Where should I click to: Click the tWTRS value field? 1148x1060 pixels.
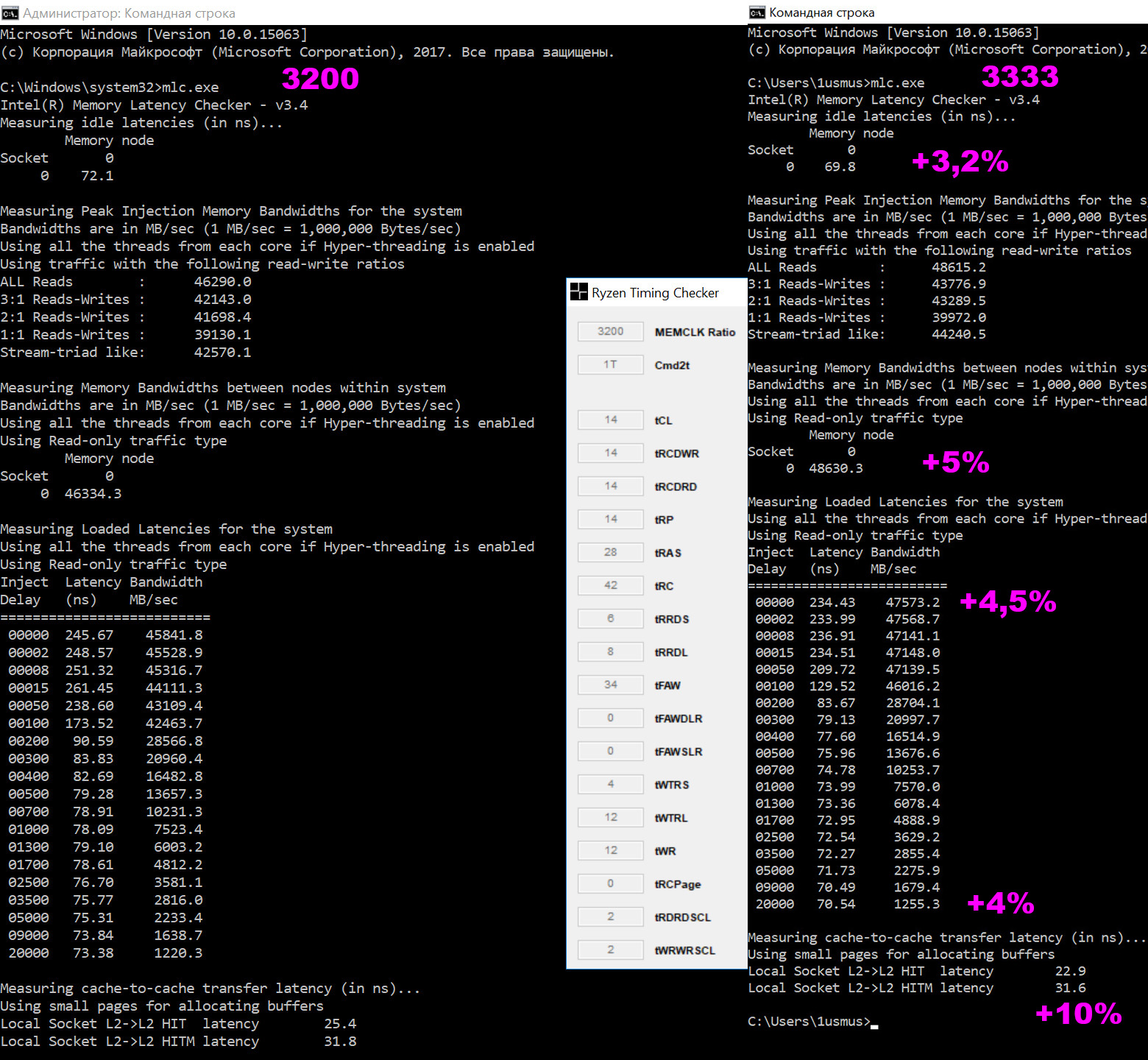coord(611,784)
